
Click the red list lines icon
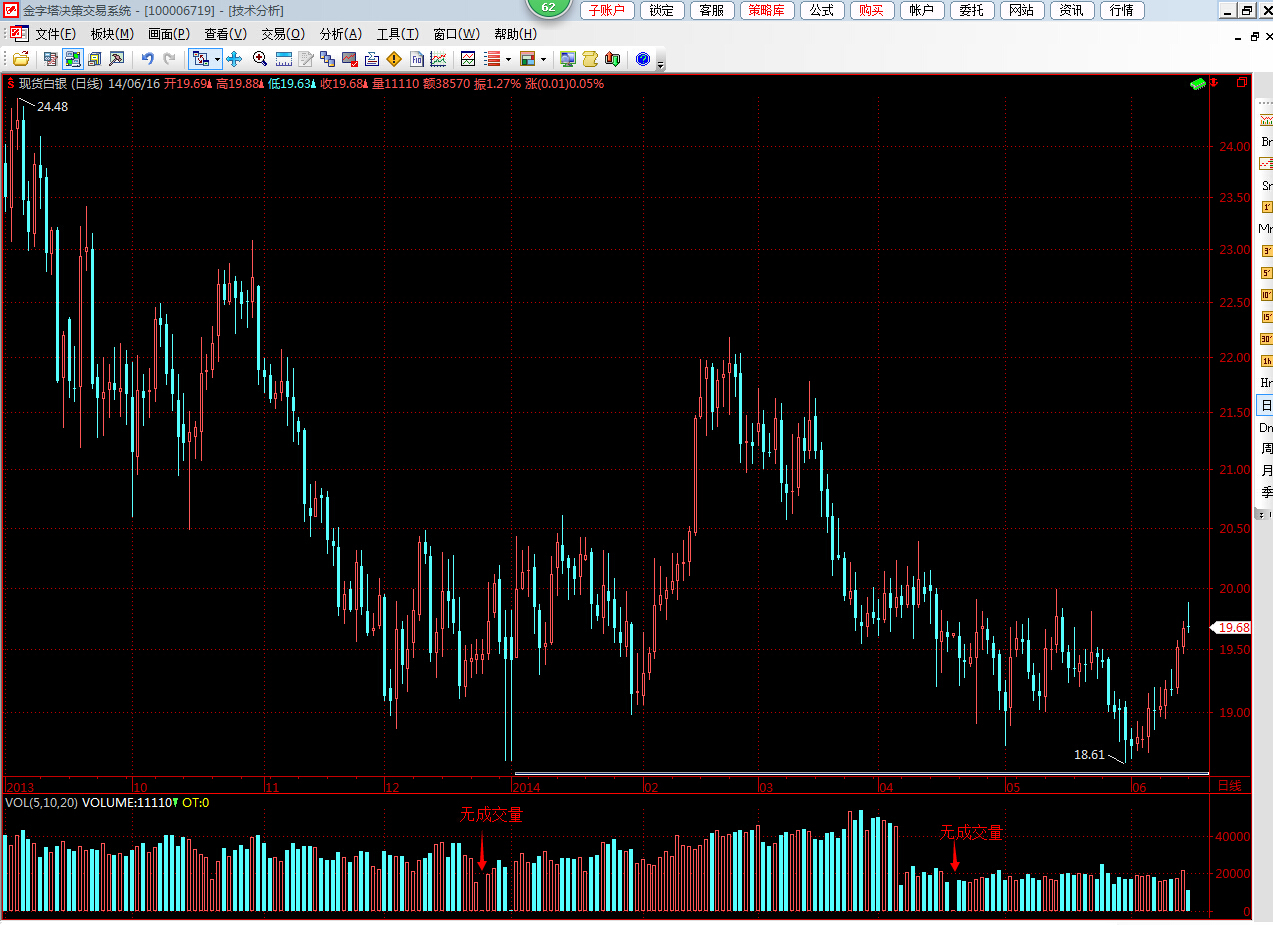(491, 59)
